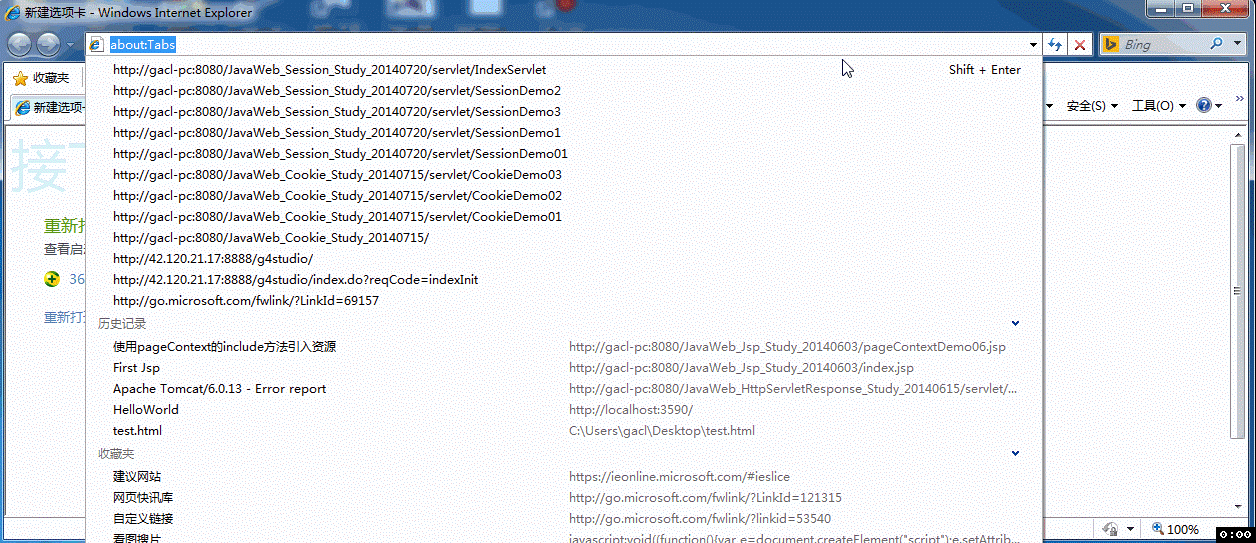
Task: Select the servlet/SessionDemo1 URL suggestion
Action: pos(564,133)
